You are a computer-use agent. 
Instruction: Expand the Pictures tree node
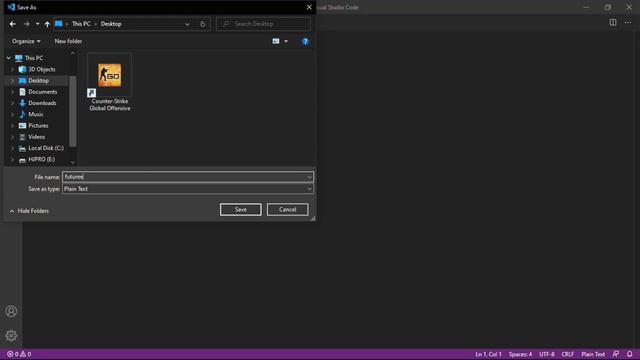(x=12, y=126)
